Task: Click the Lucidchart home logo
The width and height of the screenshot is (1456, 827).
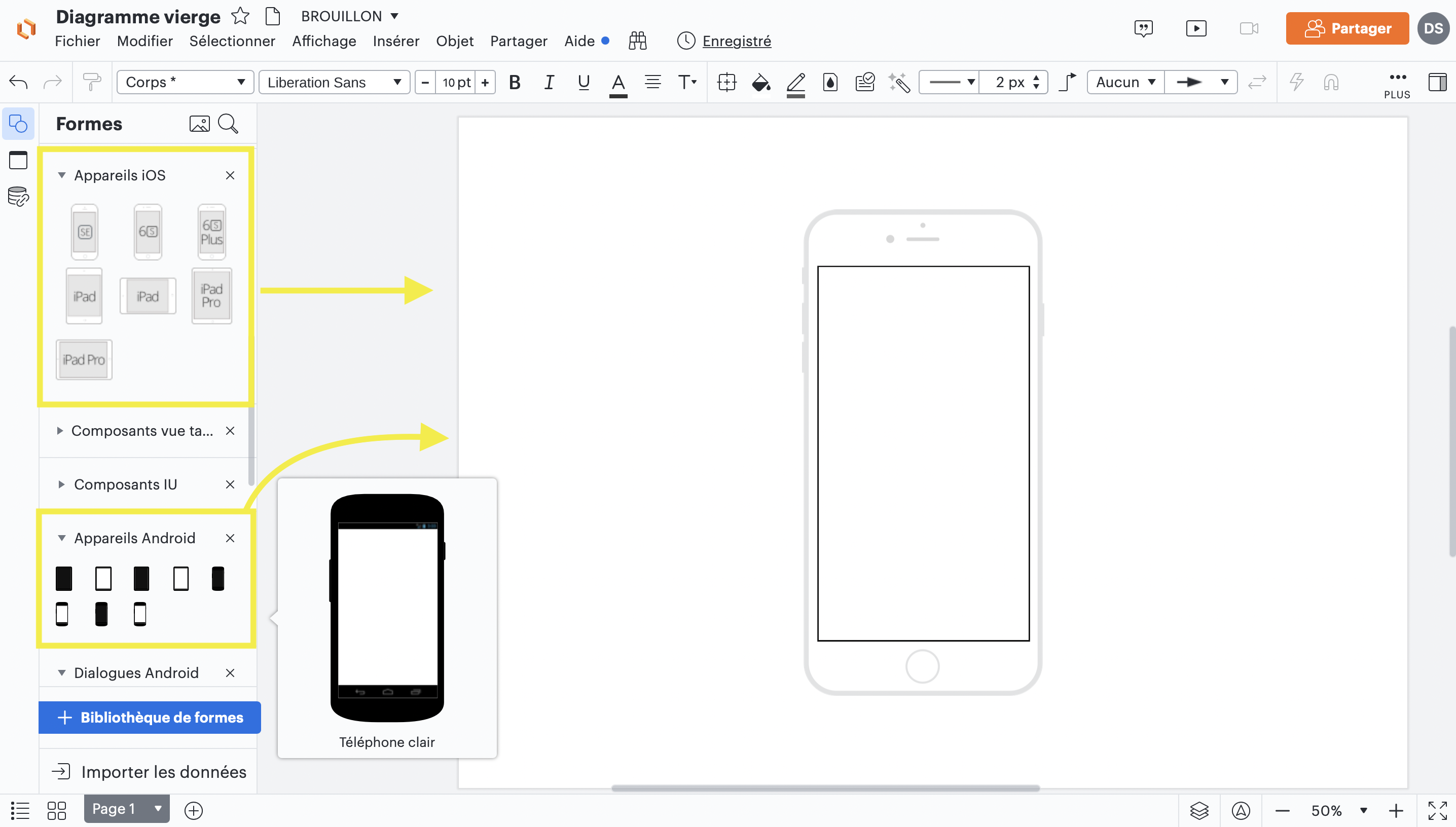Action: coord(27,28)
